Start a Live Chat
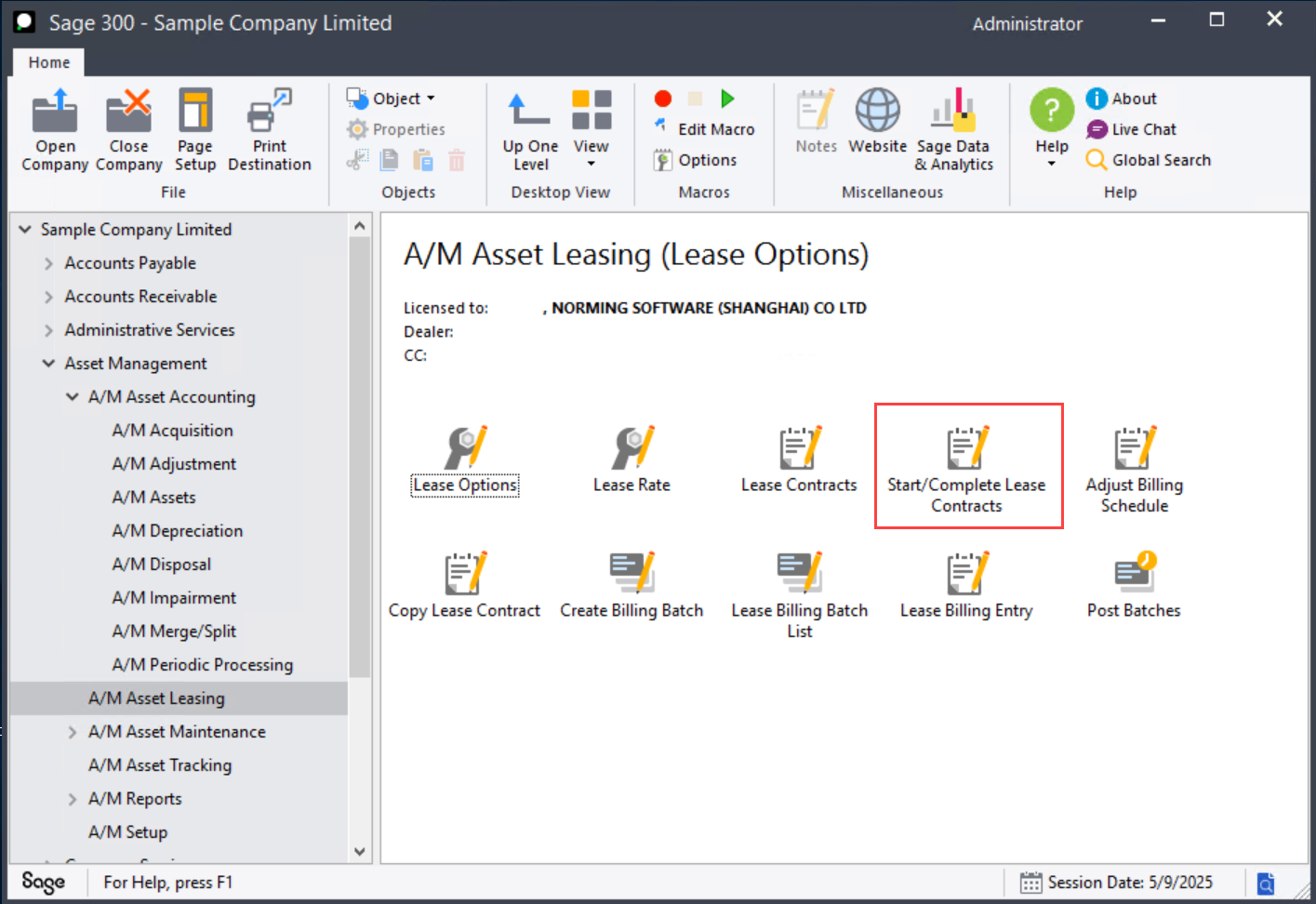 [1132, 129]
